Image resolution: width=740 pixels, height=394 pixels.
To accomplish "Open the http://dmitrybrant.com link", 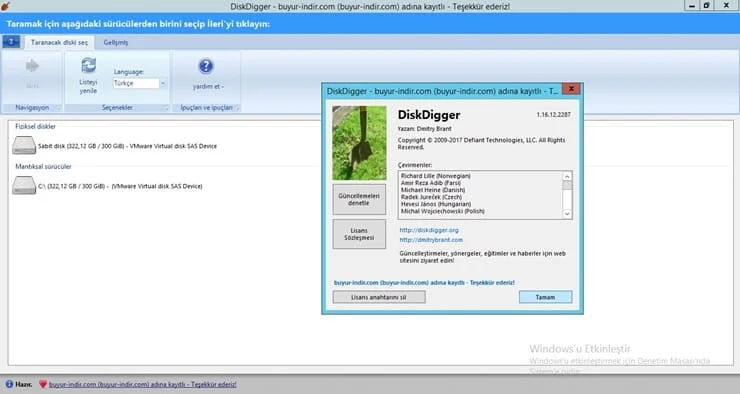I will tap(431, 240).
